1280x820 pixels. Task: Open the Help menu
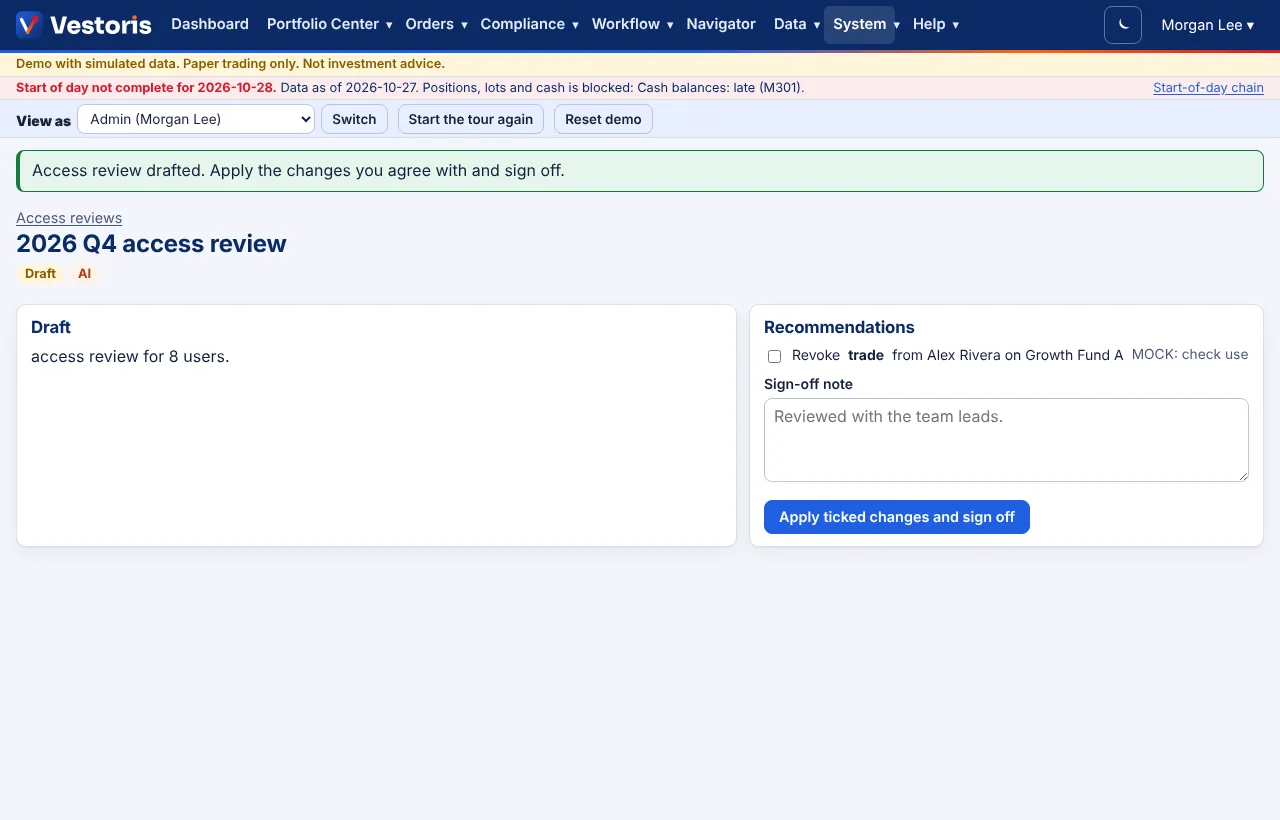(x=935, y=24)
